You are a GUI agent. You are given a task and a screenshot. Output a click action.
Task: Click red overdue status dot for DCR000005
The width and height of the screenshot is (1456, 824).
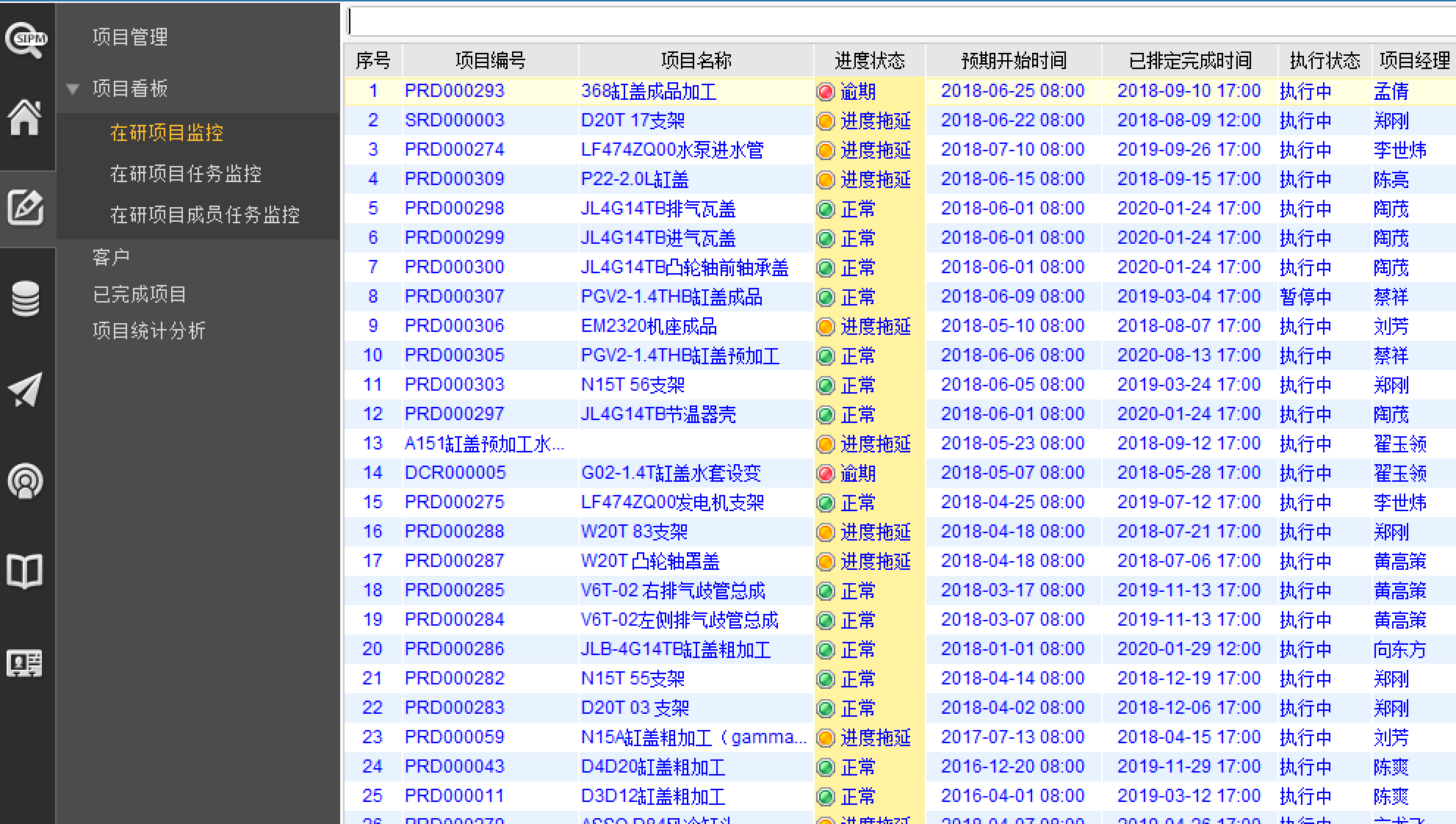[x=826, y=474]
